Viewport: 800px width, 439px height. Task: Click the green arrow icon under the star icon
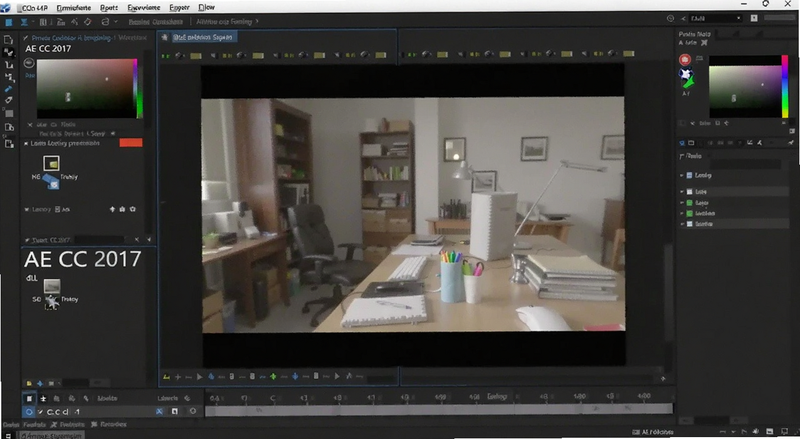(x=688, y=84)
